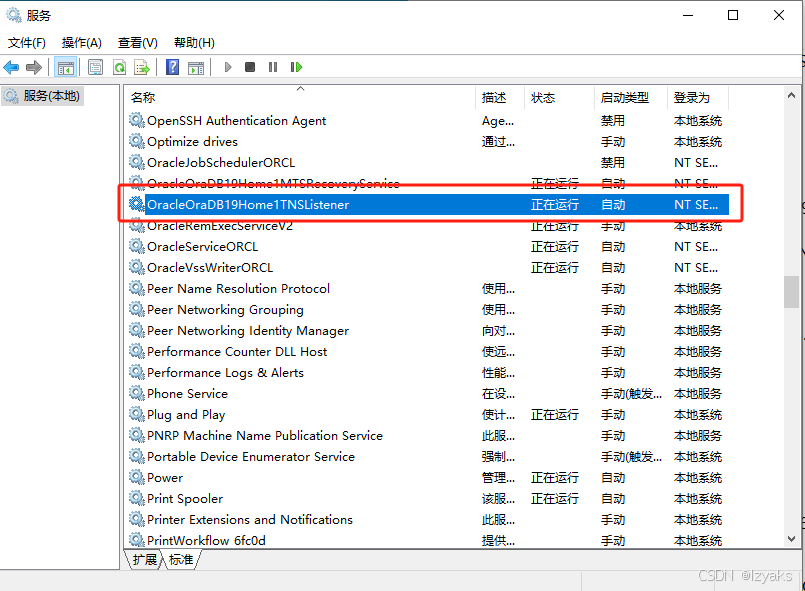The height and width of the screenshot is (591, 805).
Task: Sort by the 启动类型 column header
Action: tap(630, 98)
